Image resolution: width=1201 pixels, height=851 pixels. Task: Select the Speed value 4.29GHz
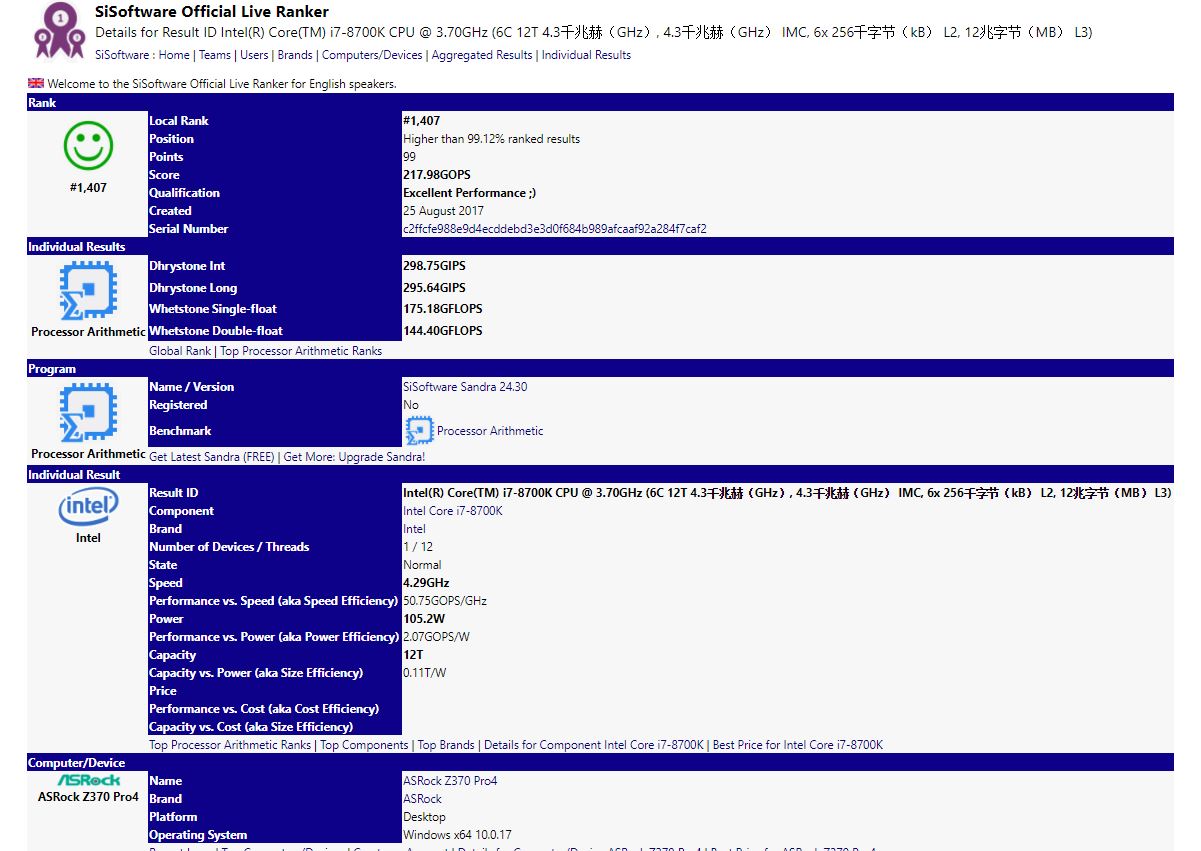426,583
